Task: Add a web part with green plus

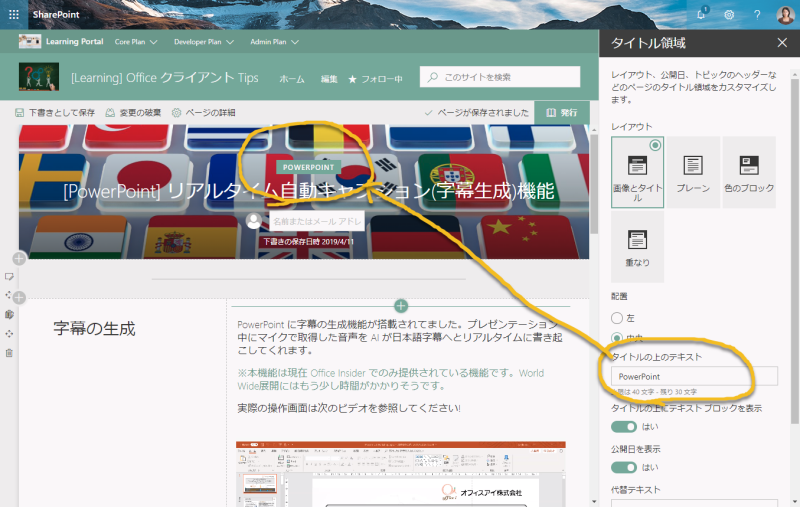Action: pyautogui.click(x=401, y=306)
